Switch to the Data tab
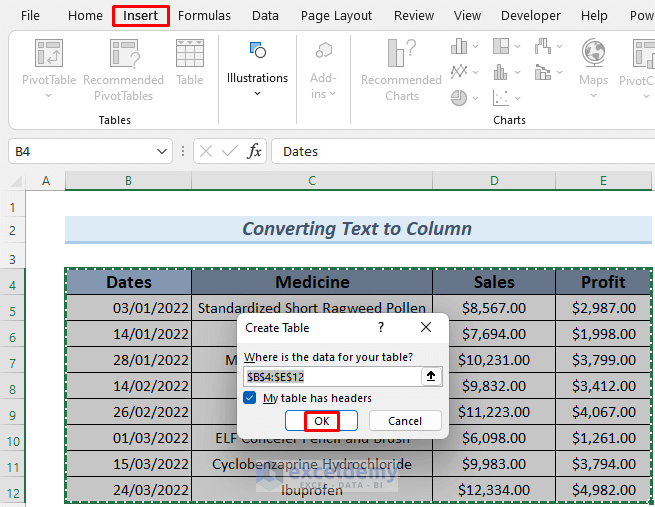The width and height of the screenshot is (655, 507). click(x=265, y=16)
